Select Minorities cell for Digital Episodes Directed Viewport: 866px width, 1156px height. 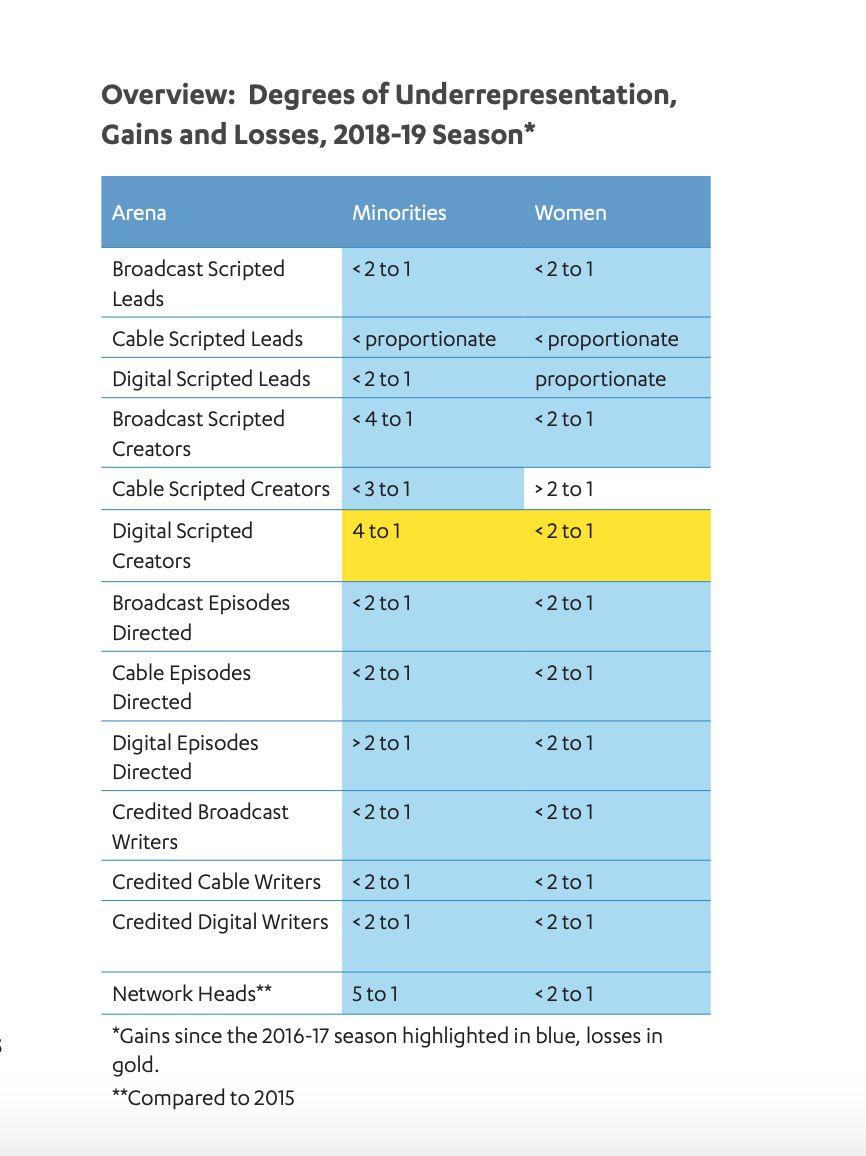click(x=381, y=743)
